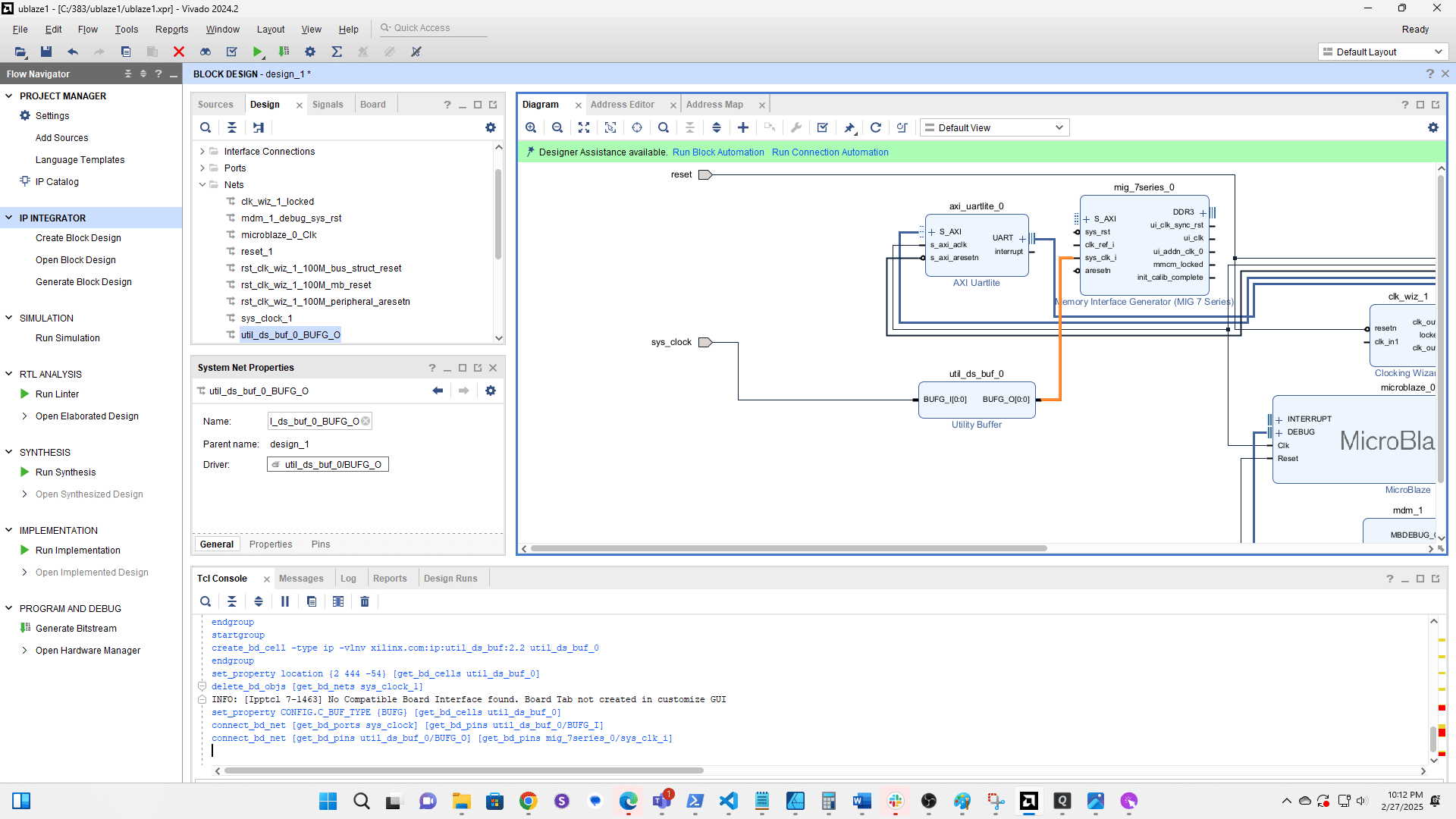Image resolution: width=1456 pixels, height=819 pixels.
Task: Switch to the Address Editor tab
Action: pos(623,104)
